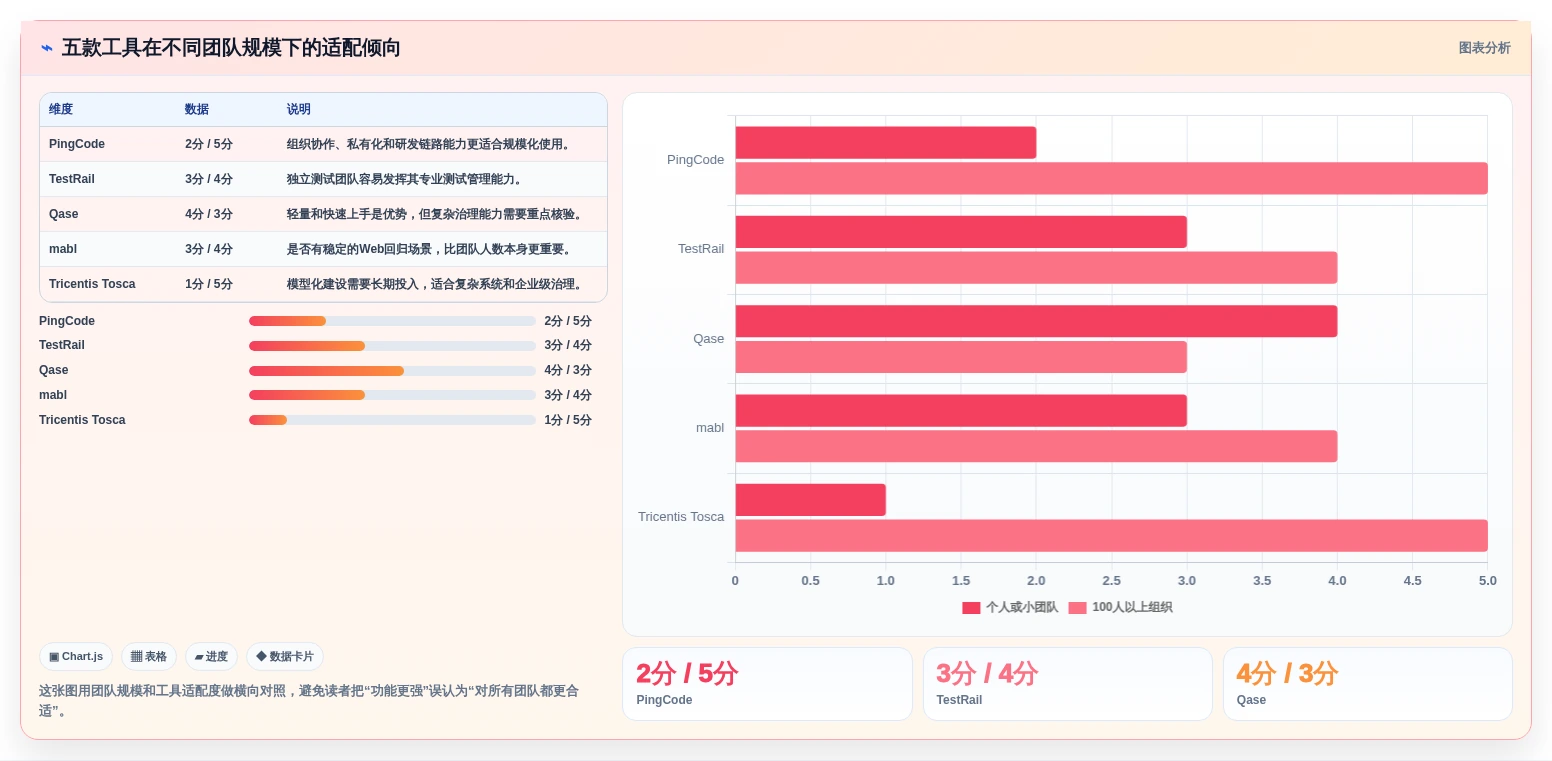Image resolution: width=1552 pixels, height=761 pixels.
Task: Open the PingCode 2分 / 5分 data card
Action: (x=767, y=684)
